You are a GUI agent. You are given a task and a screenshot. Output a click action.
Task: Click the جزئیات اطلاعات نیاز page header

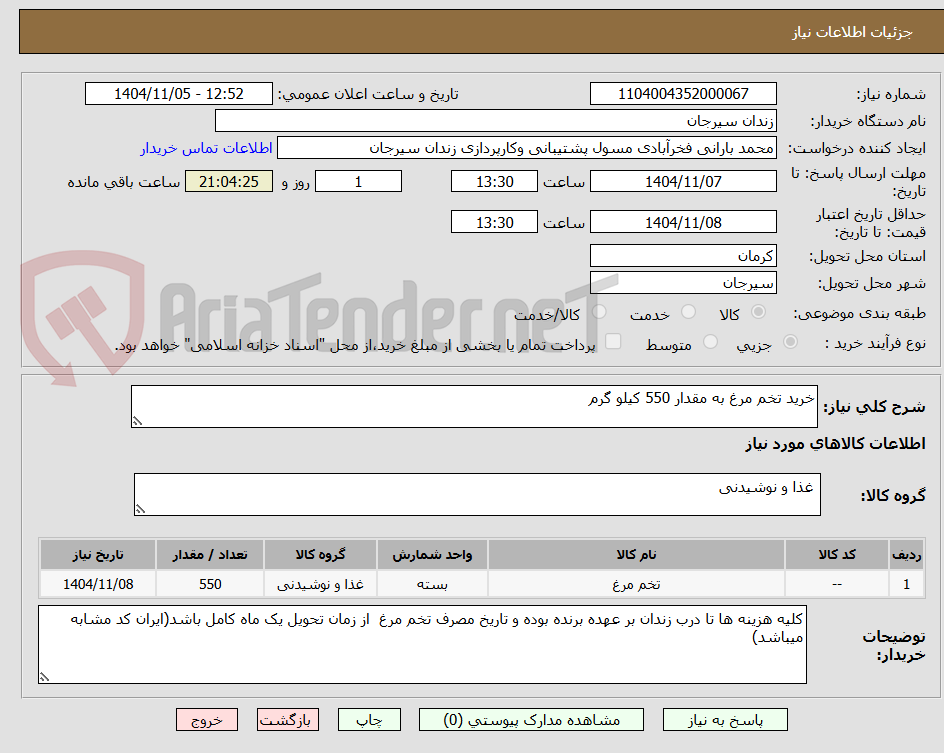pyautogui.click(x=852, y=32)
